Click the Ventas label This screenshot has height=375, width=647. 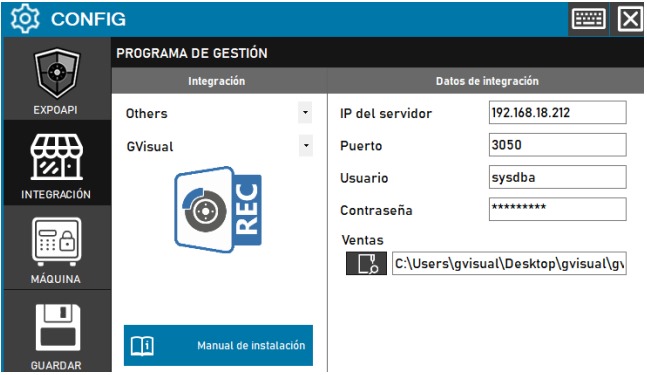point(363,240)
